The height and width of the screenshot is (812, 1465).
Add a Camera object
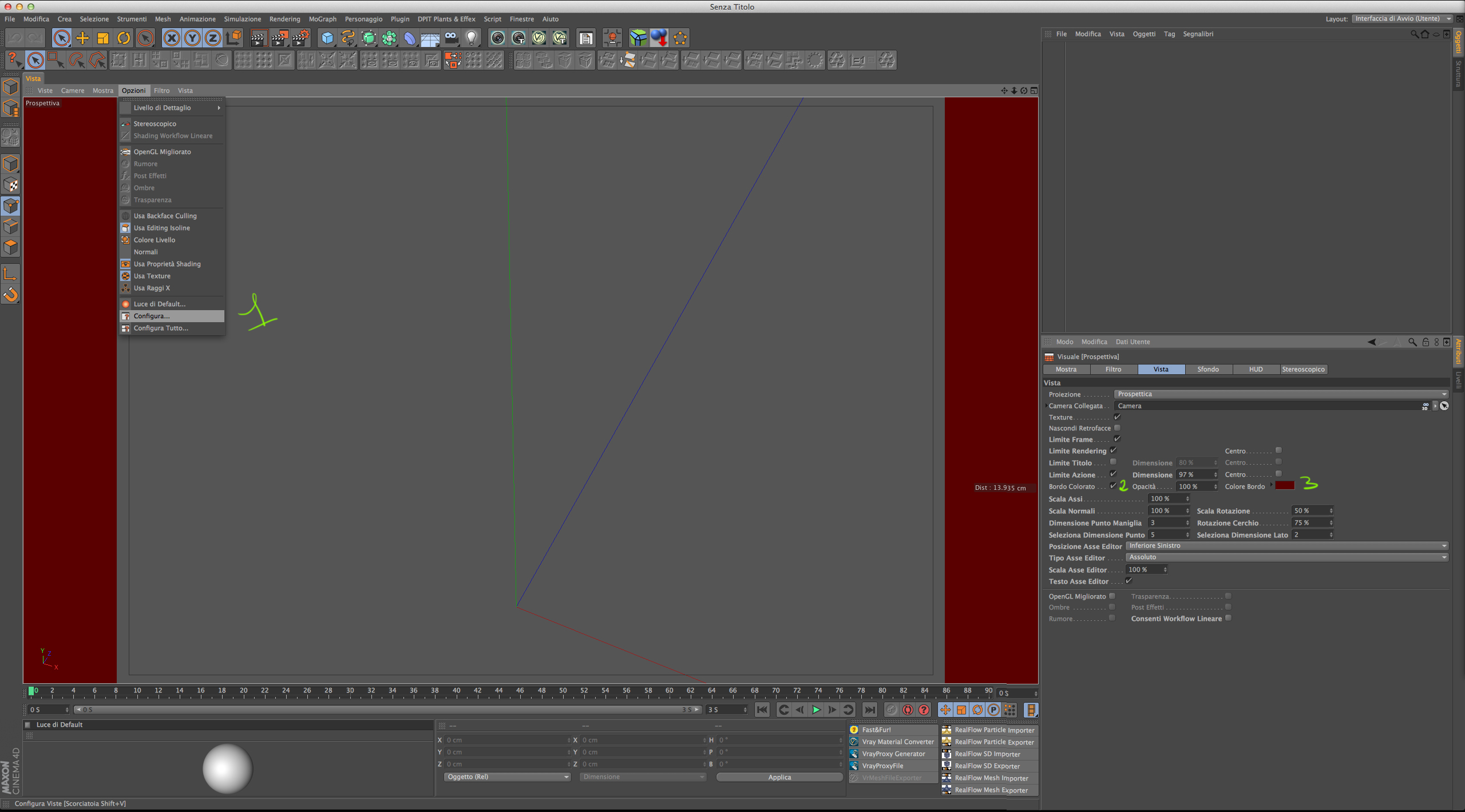point(452,38)
